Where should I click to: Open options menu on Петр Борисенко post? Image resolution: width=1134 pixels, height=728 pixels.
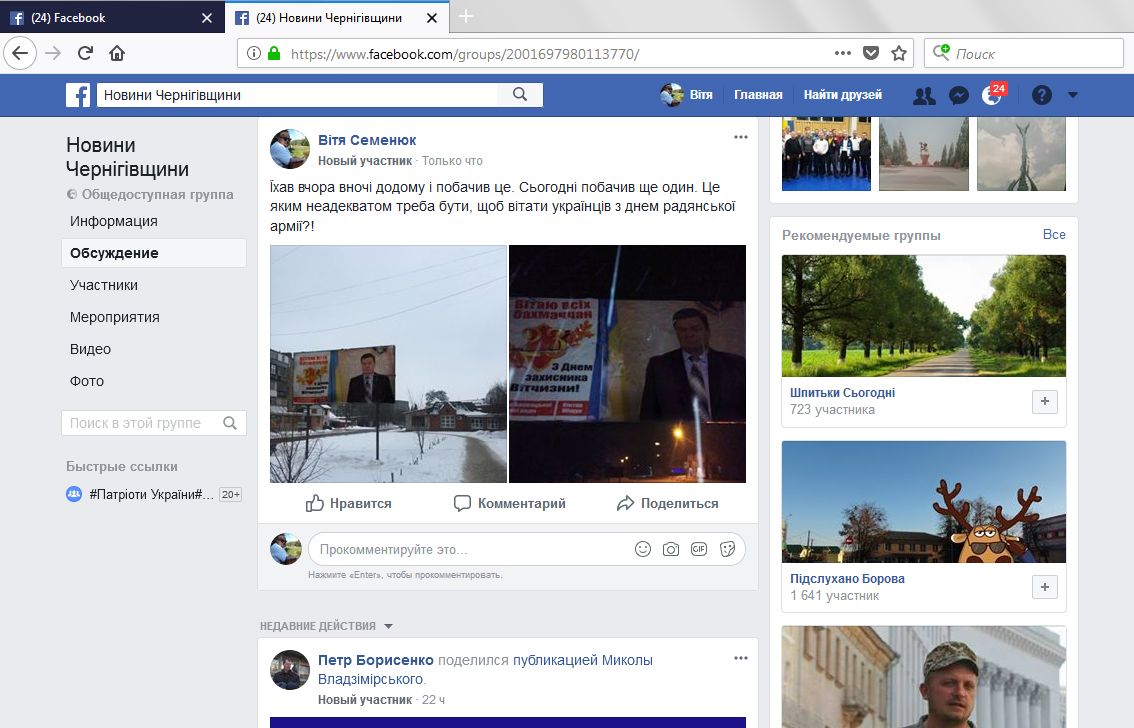741,659
